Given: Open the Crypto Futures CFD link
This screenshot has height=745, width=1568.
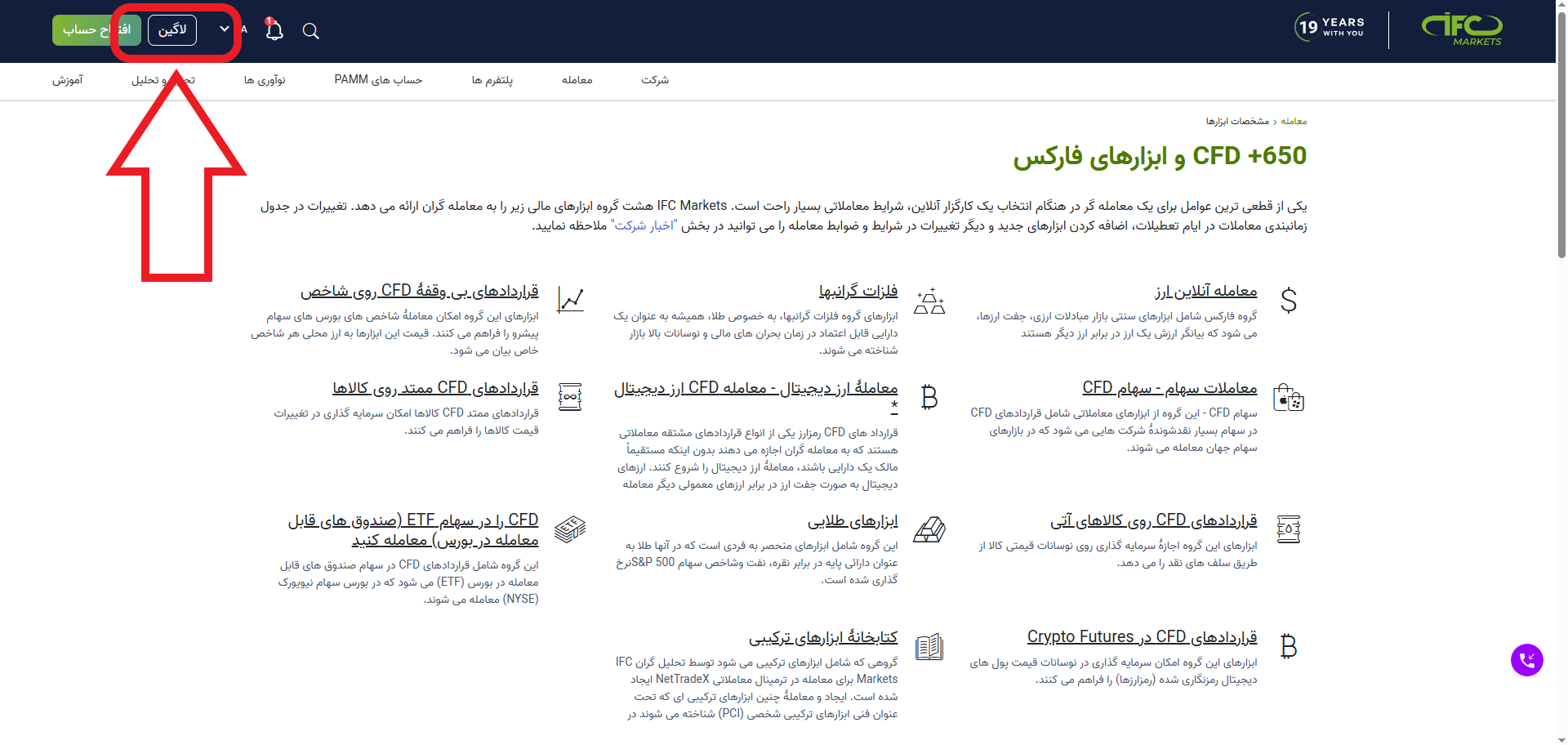Looking at the screenshot, I should click(1142, 637).
